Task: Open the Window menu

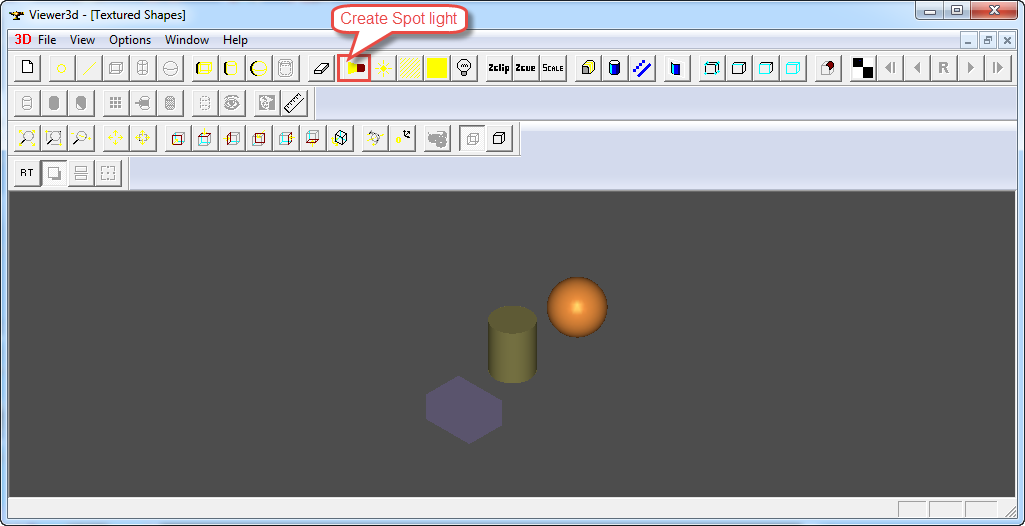Action: click(187, 40)
